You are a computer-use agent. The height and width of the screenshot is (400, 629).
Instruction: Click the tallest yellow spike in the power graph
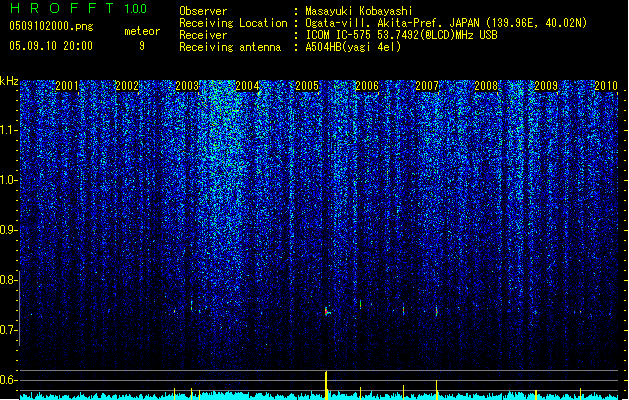click(326, 385)
